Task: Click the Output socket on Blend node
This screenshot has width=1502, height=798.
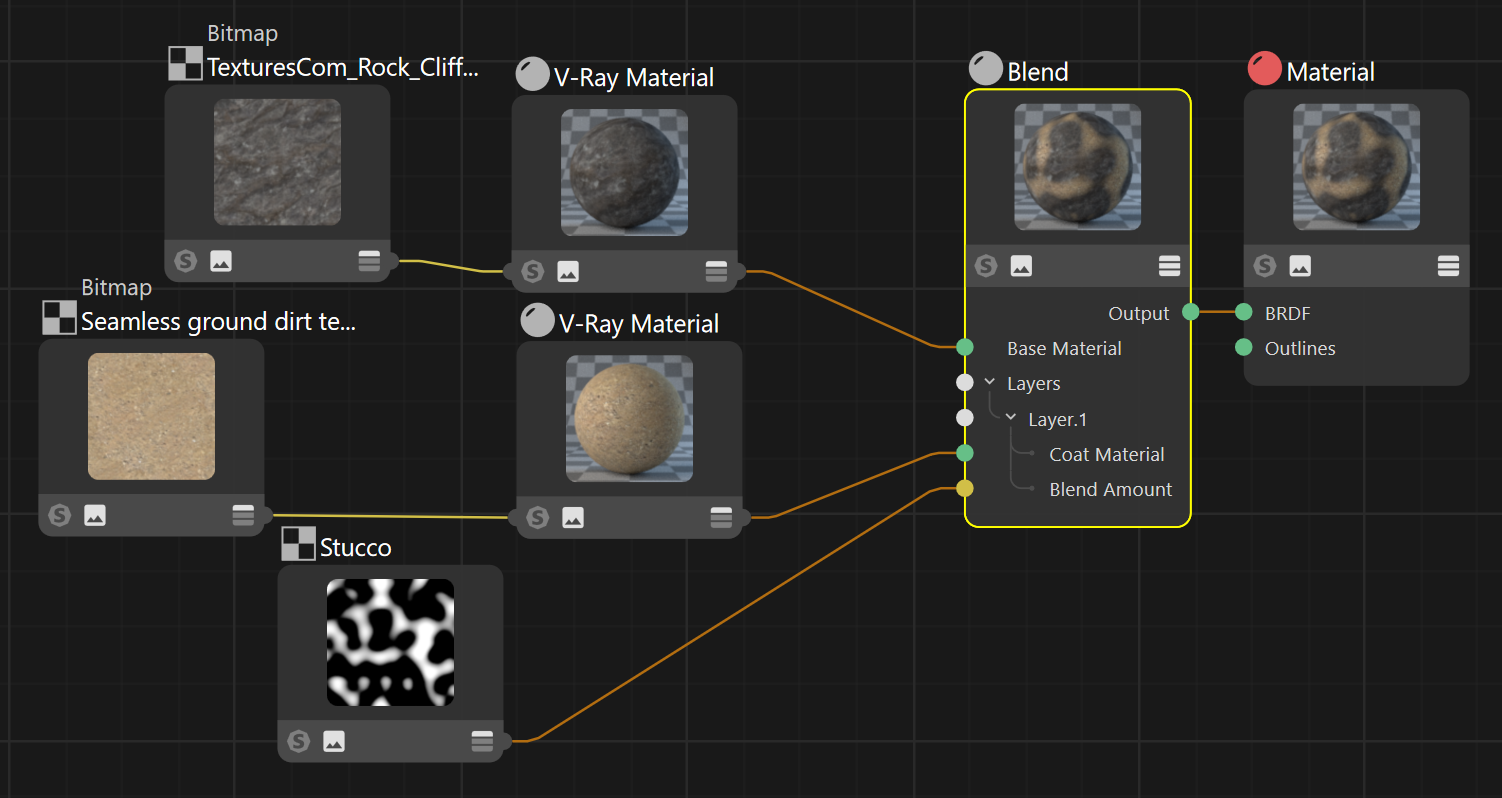Action: pyautogui.click(x=1190, y=312)
